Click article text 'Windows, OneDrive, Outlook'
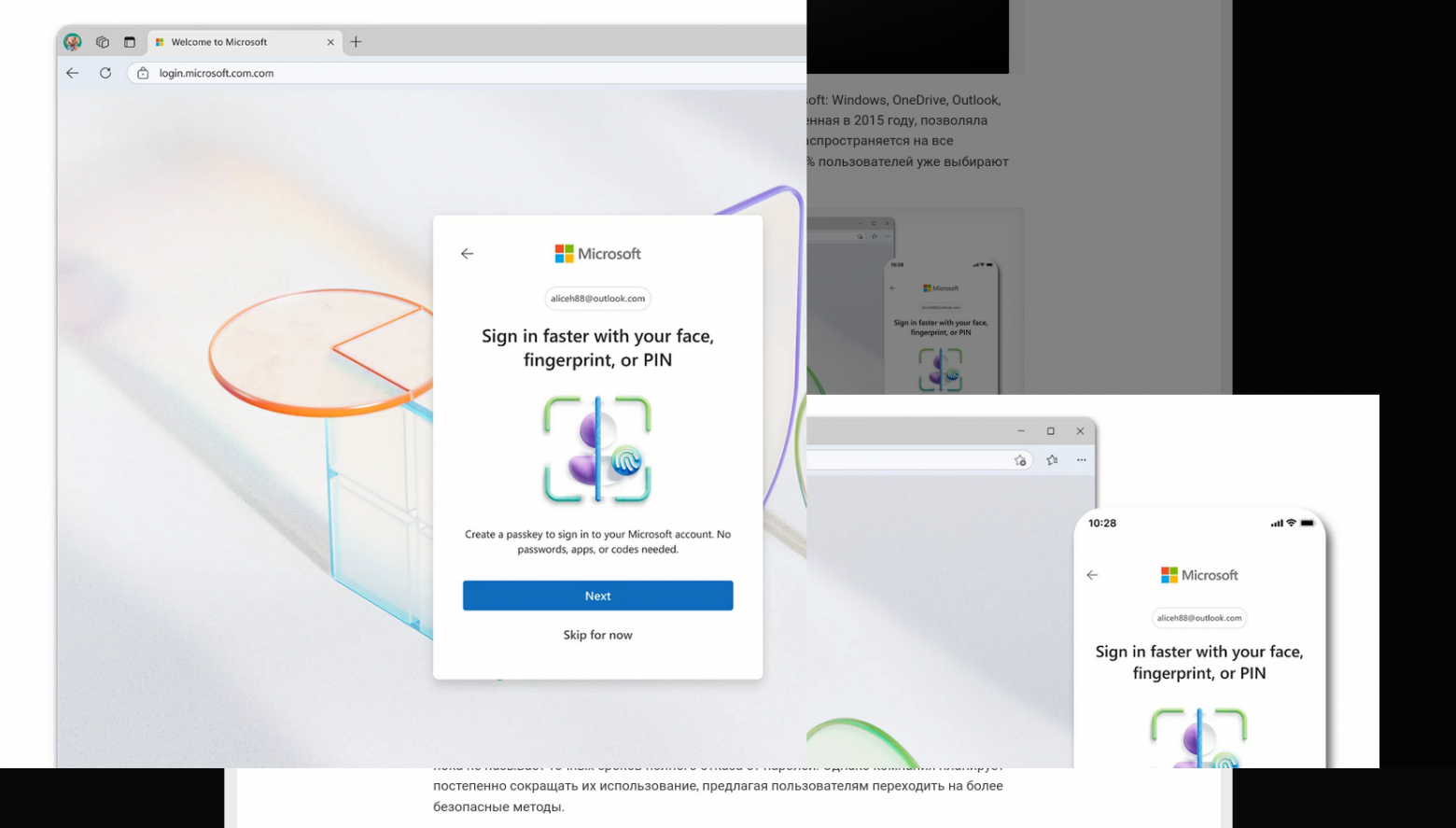This screenshot has width=1456, height=828. (916, 100)
